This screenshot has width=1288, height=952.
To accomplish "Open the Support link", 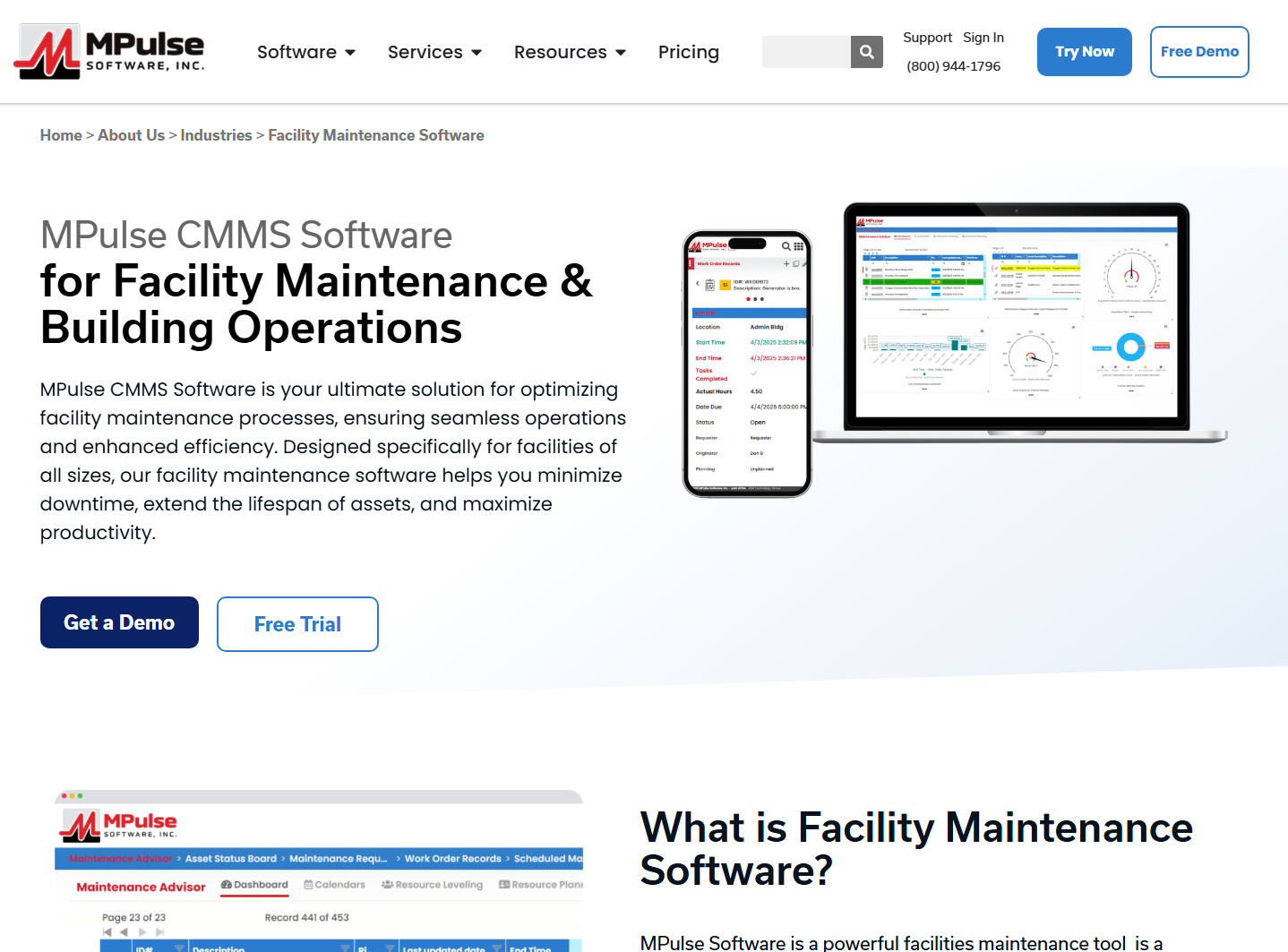I will pos(927,38).
